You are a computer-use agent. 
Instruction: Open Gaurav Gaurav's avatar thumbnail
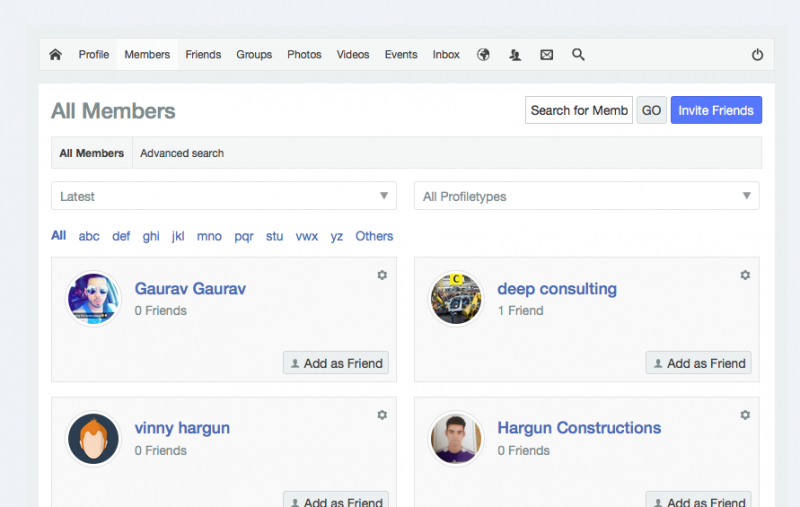93,299
